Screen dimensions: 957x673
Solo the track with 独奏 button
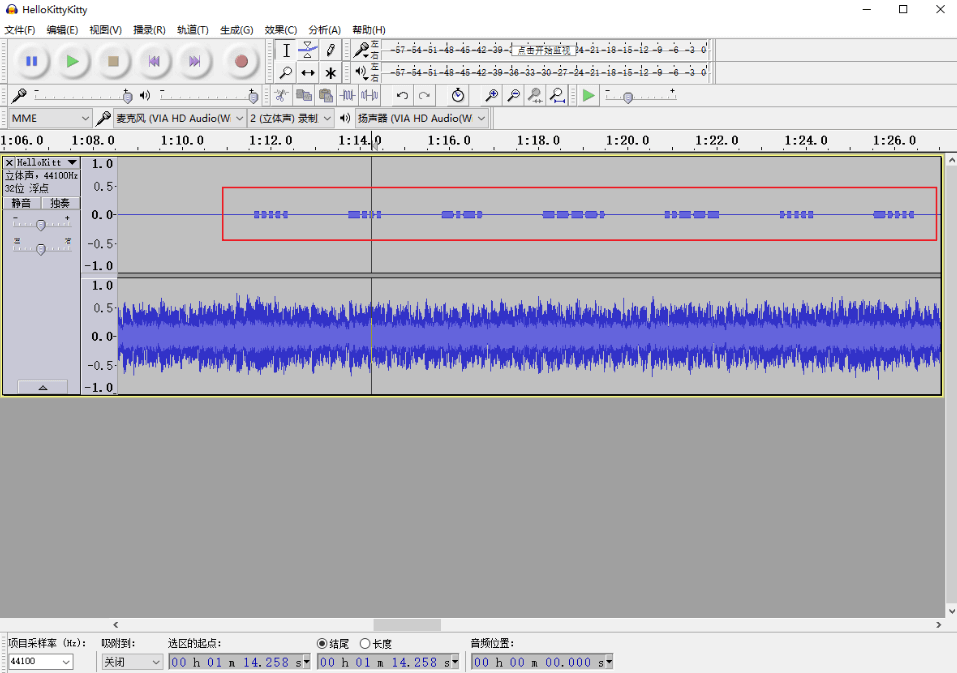coord(60,203)
